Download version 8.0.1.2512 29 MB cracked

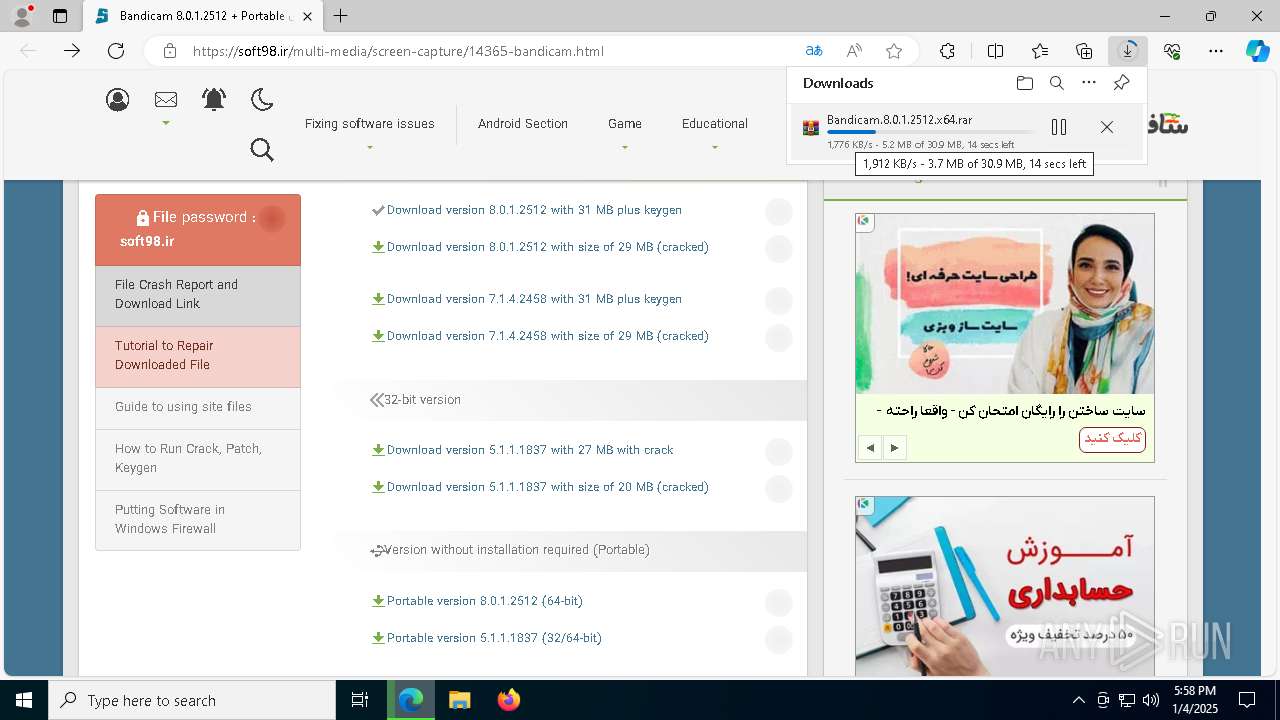click(x=547, y=247)
